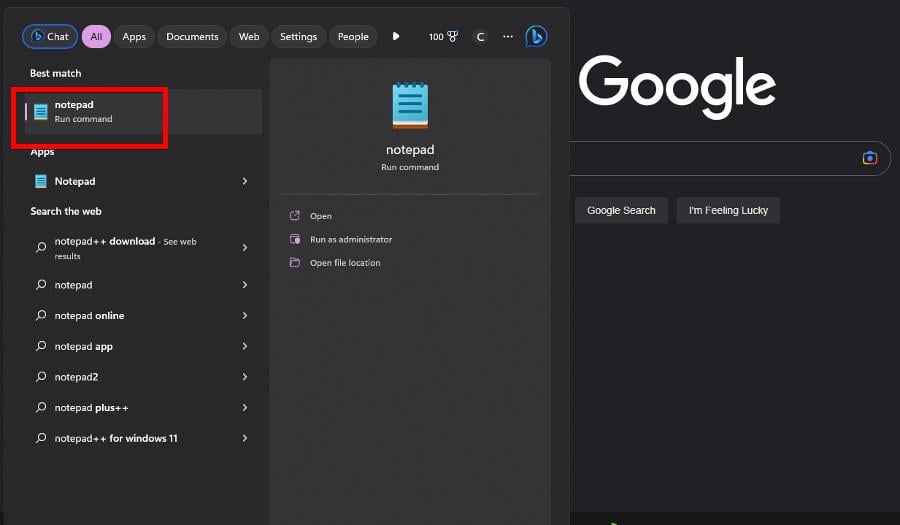The image size is (900, 525).
Task: Click magnifier beside plain notepad suggestion
Action: (x=41, y=285)
